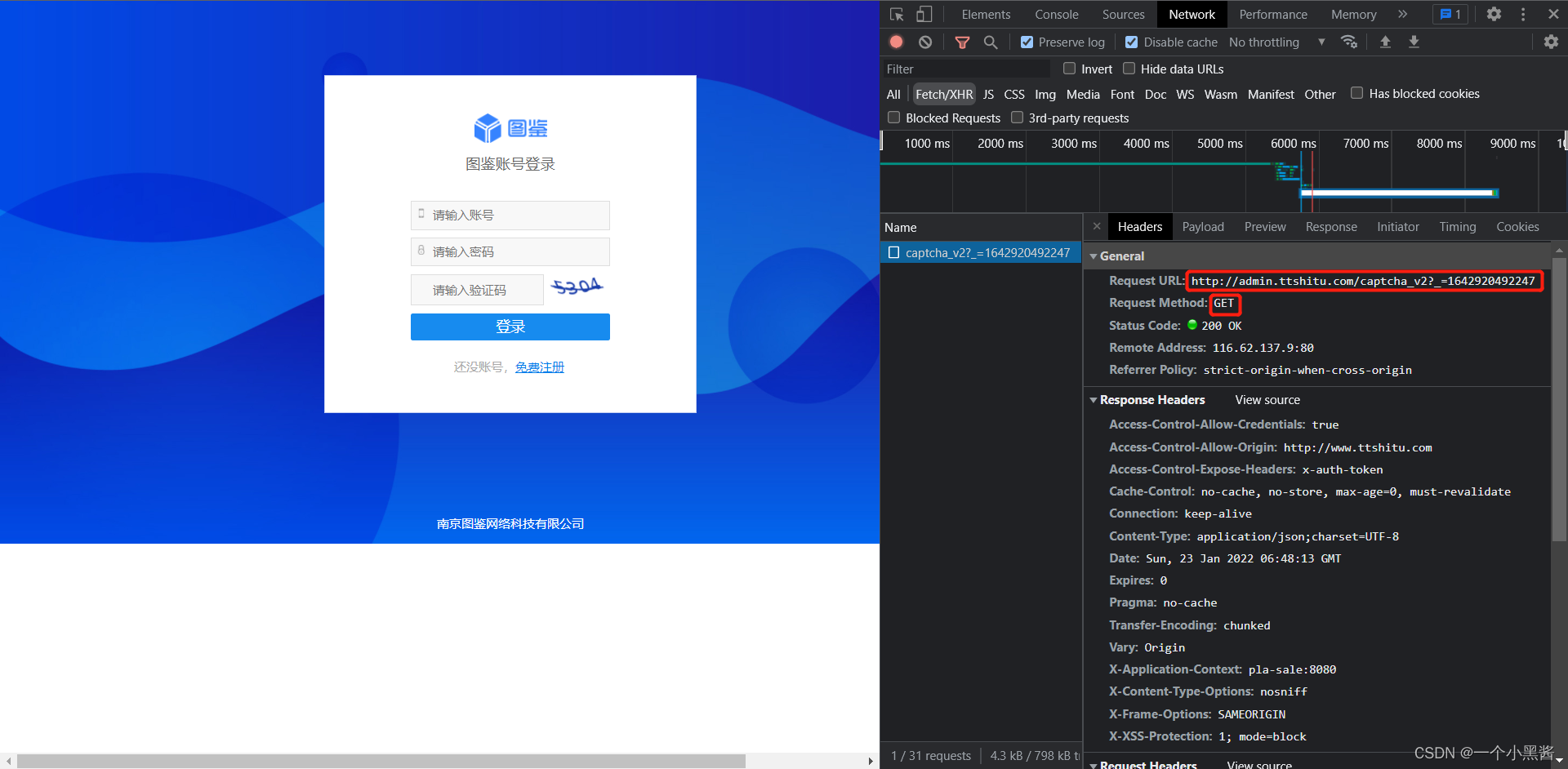Viewport: 1568px width, 769px height.
Task: Enable 3rd-party requests checkbox
Action: (1017, 118)
